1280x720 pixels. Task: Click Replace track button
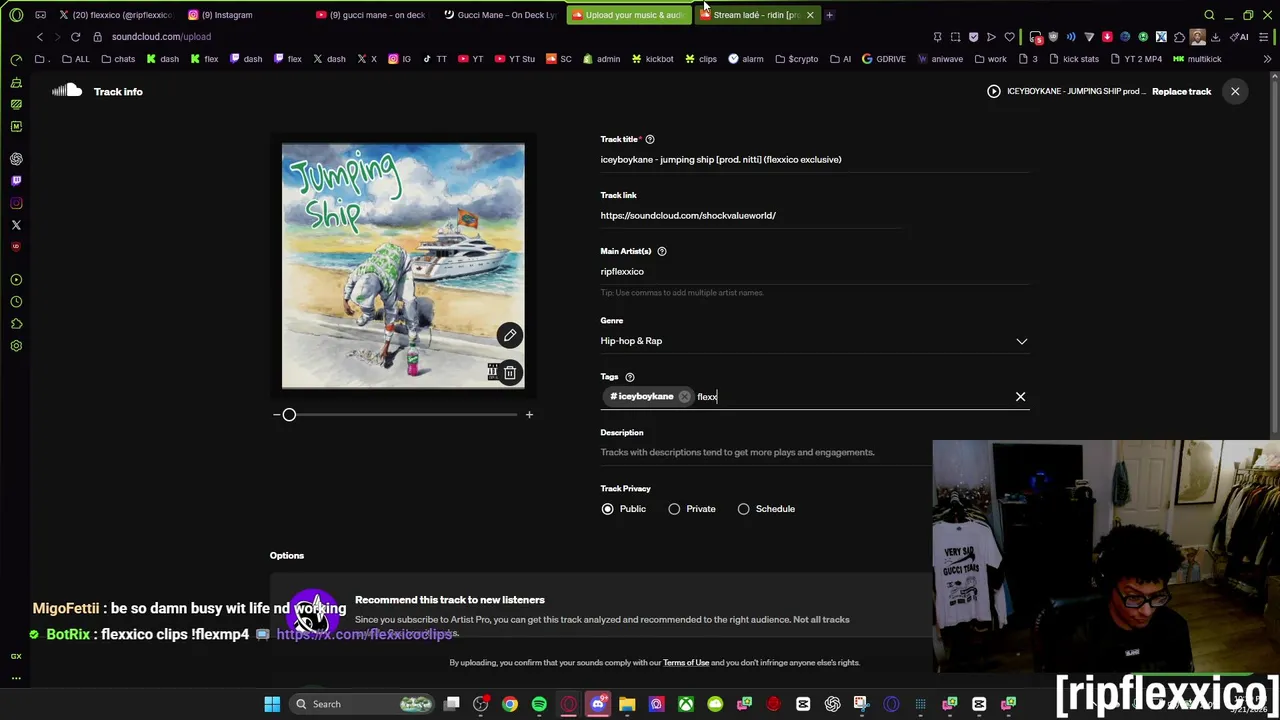1181,91
